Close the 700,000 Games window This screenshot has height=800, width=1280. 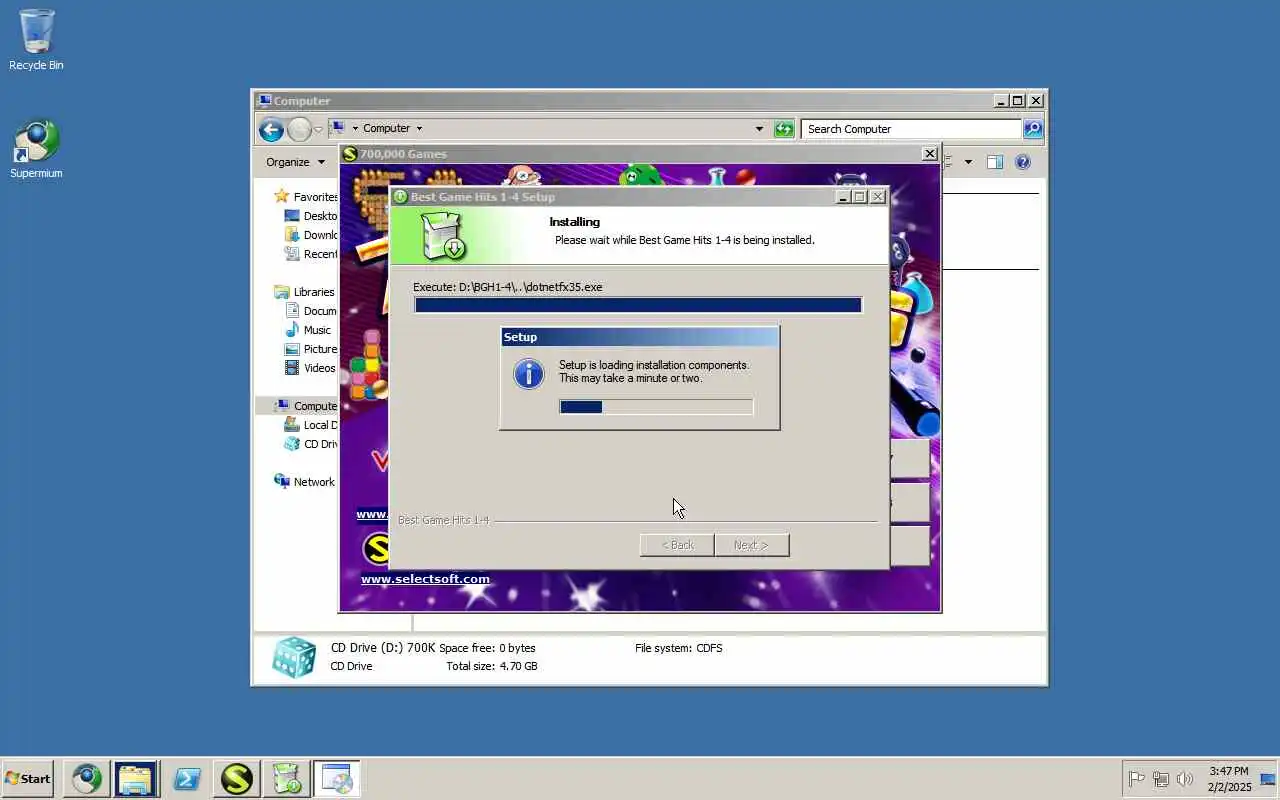[929, 154]
